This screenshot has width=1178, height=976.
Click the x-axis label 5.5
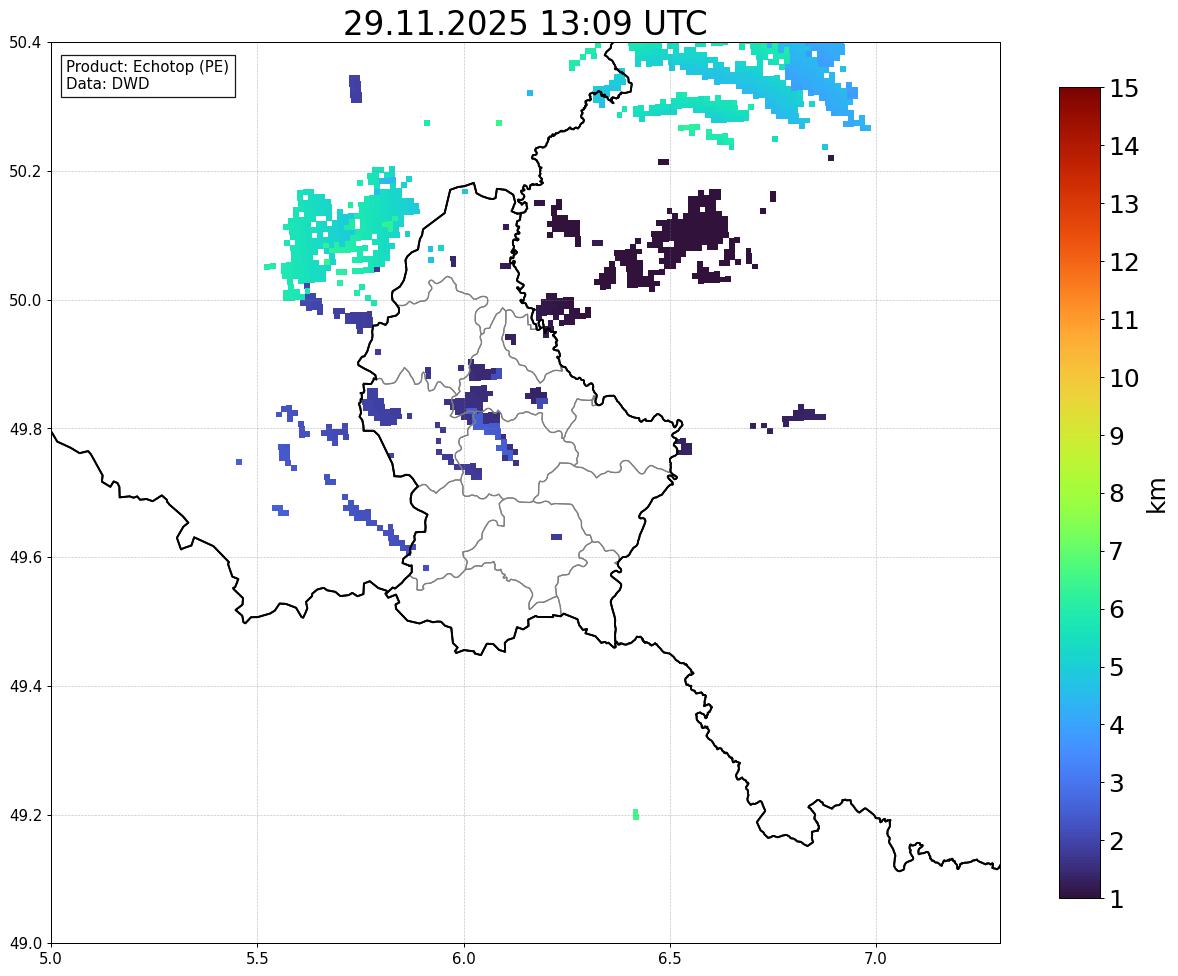(258, 959)
